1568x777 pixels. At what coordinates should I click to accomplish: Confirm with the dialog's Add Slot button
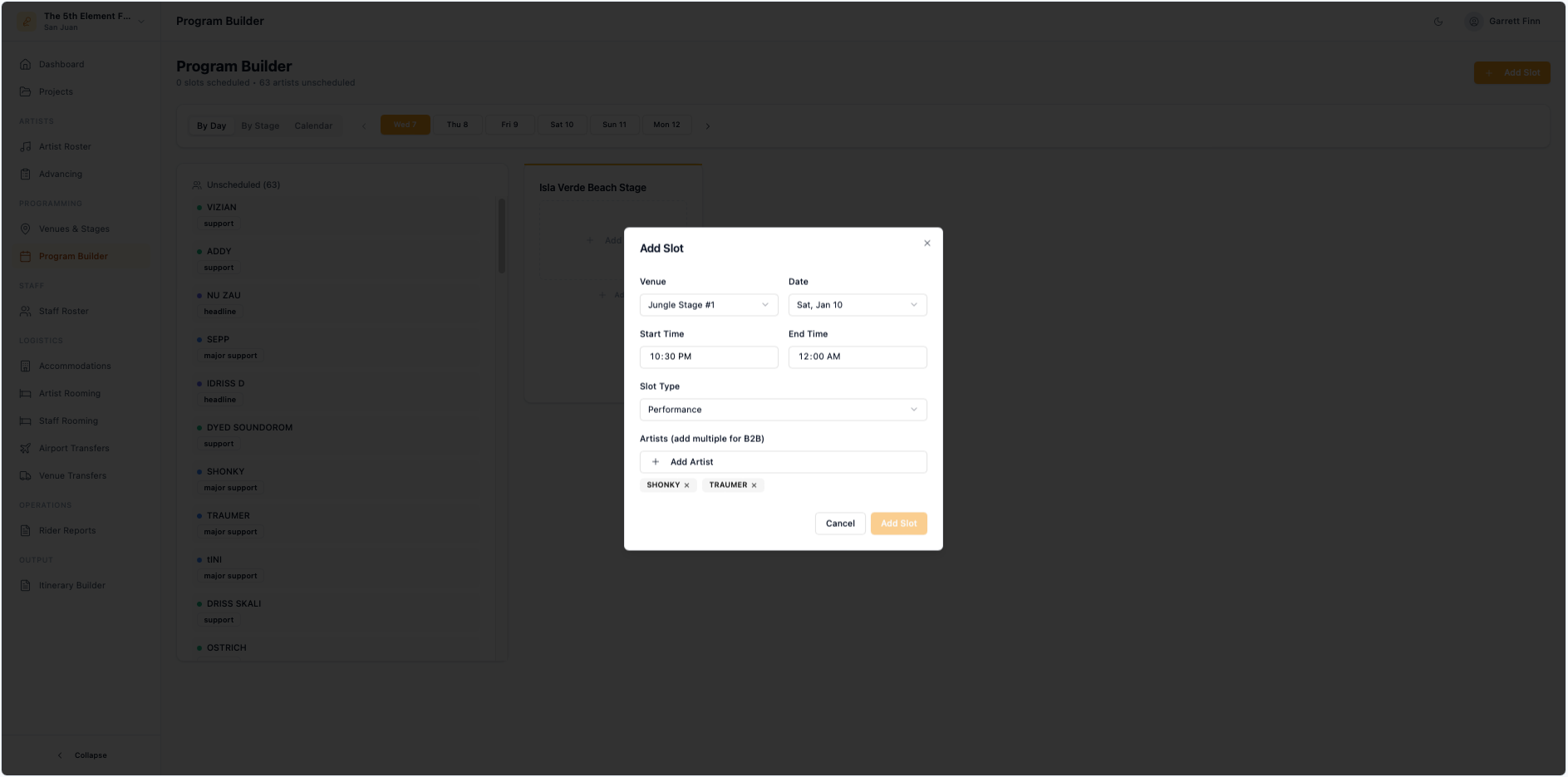tap(898, 524)
